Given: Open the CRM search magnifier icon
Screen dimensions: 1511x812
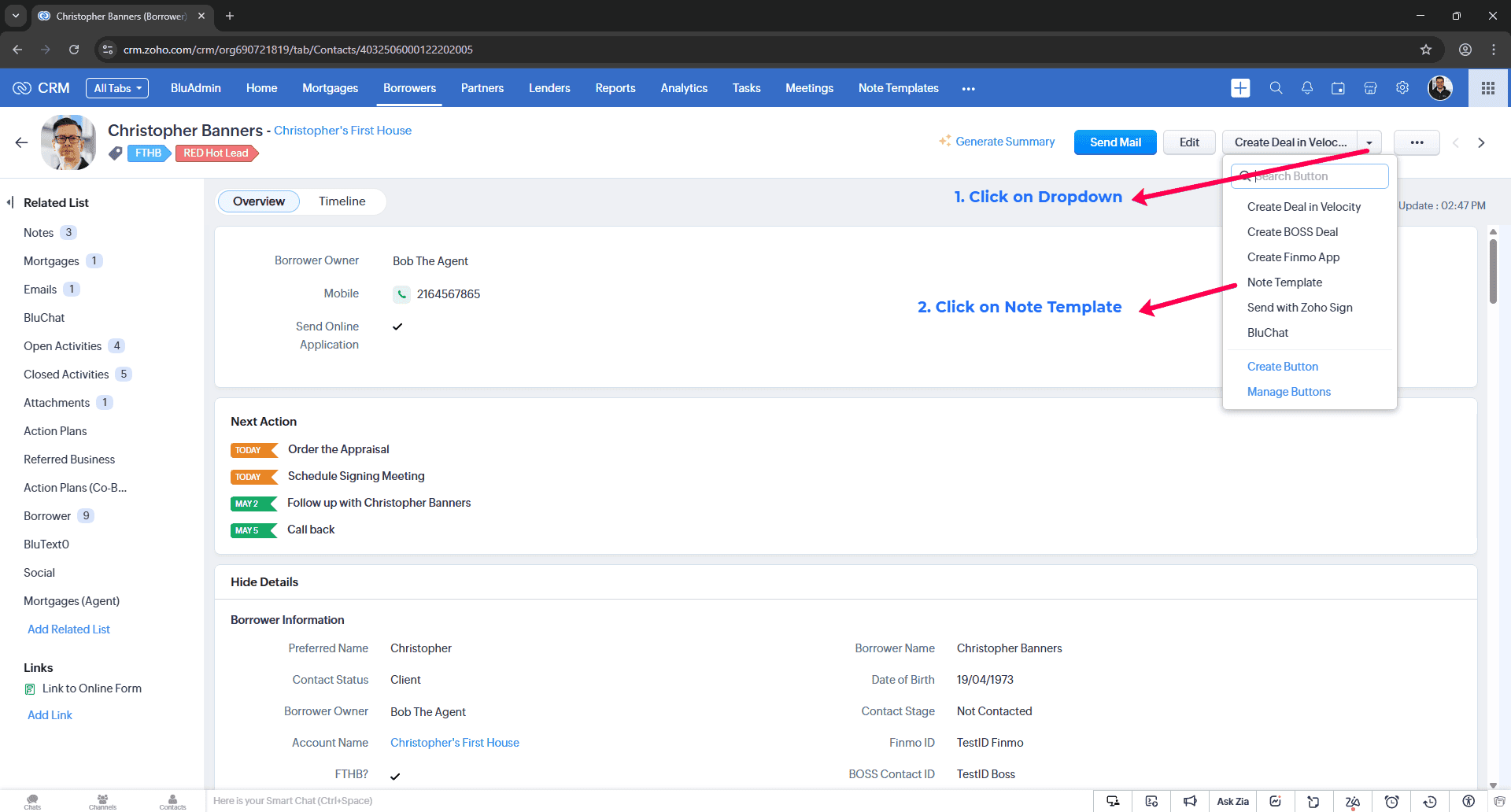Looking at the screenshot, I should click(1276, 88).
